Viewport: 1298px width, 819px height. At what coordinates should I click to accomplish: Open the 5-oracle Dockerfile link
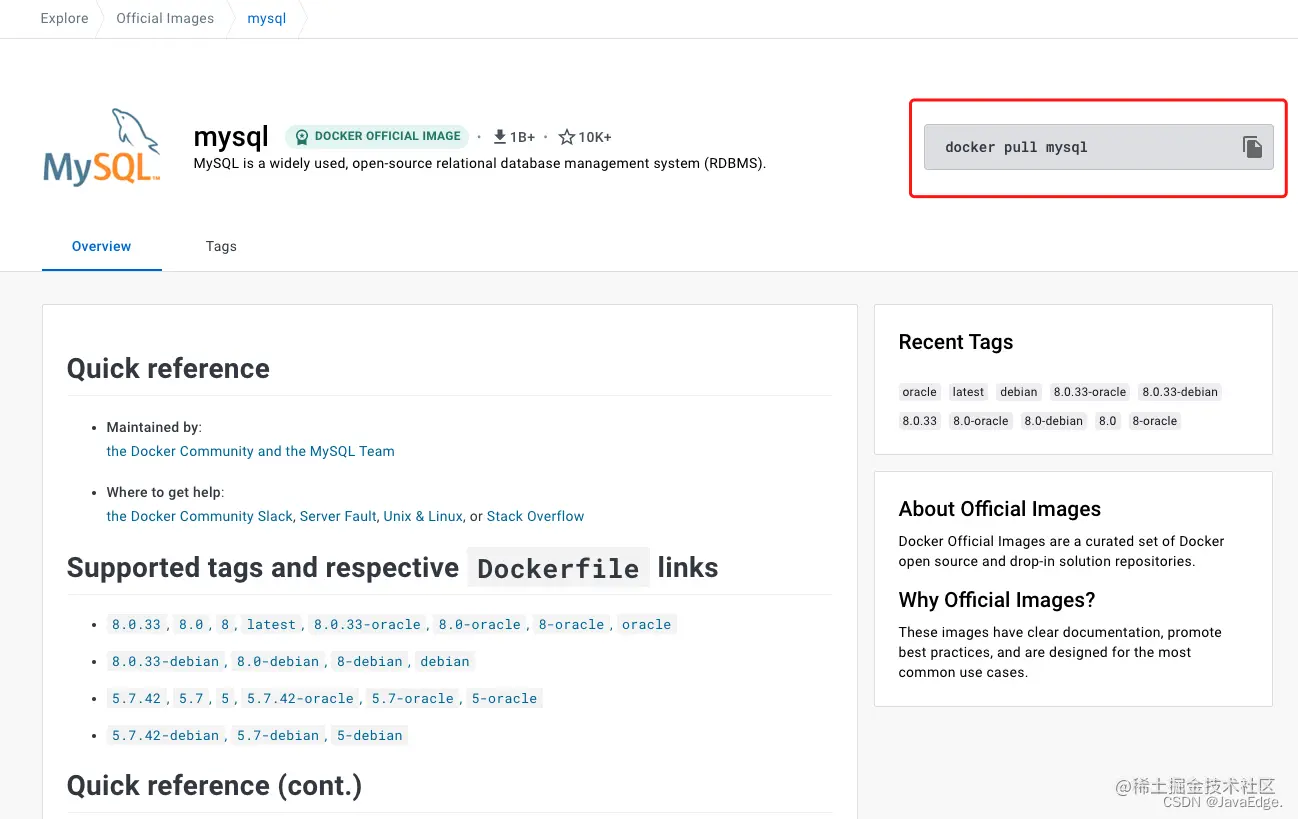click(504, 698)
